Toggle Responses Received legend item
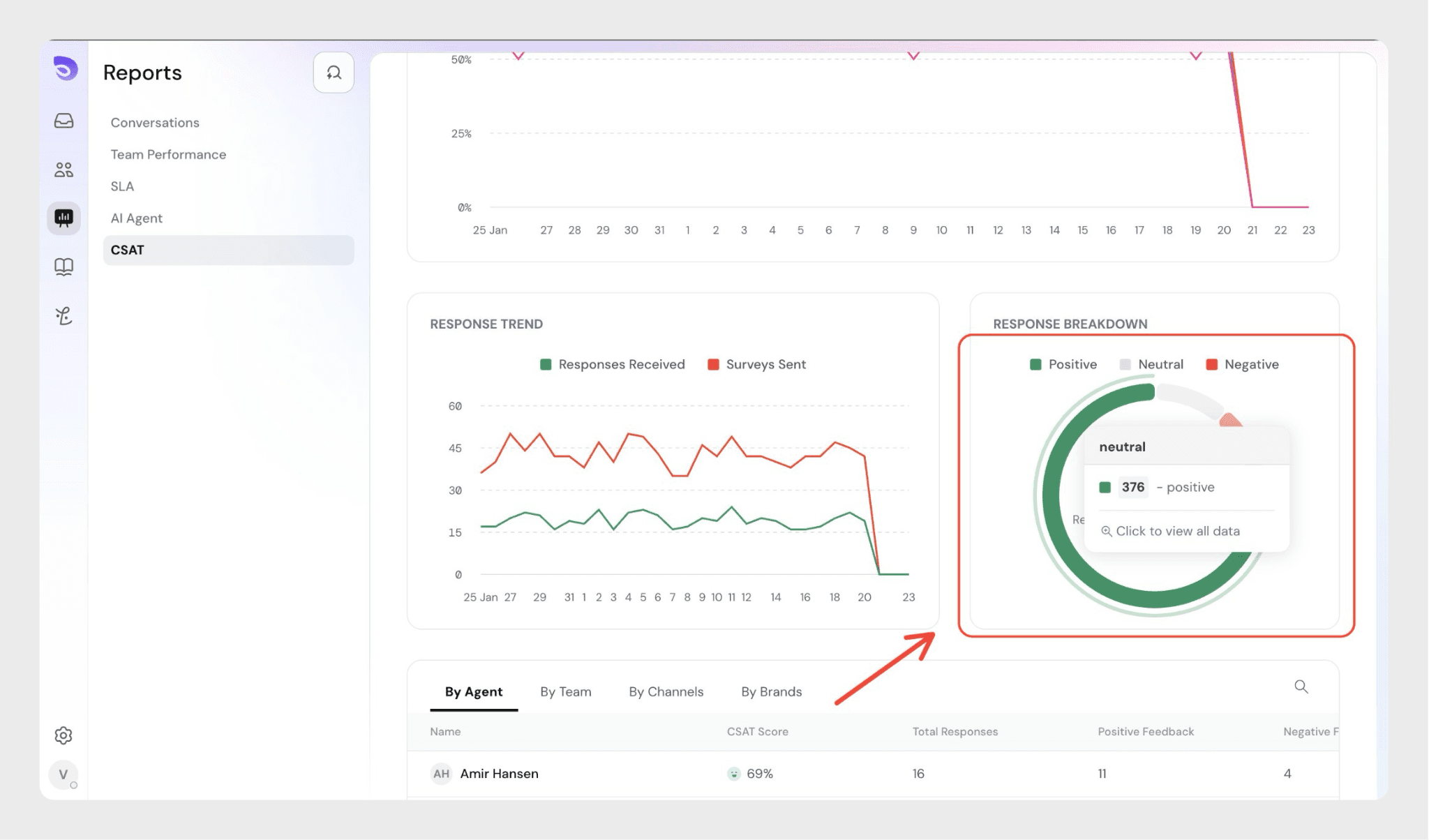 pos(613,364)
